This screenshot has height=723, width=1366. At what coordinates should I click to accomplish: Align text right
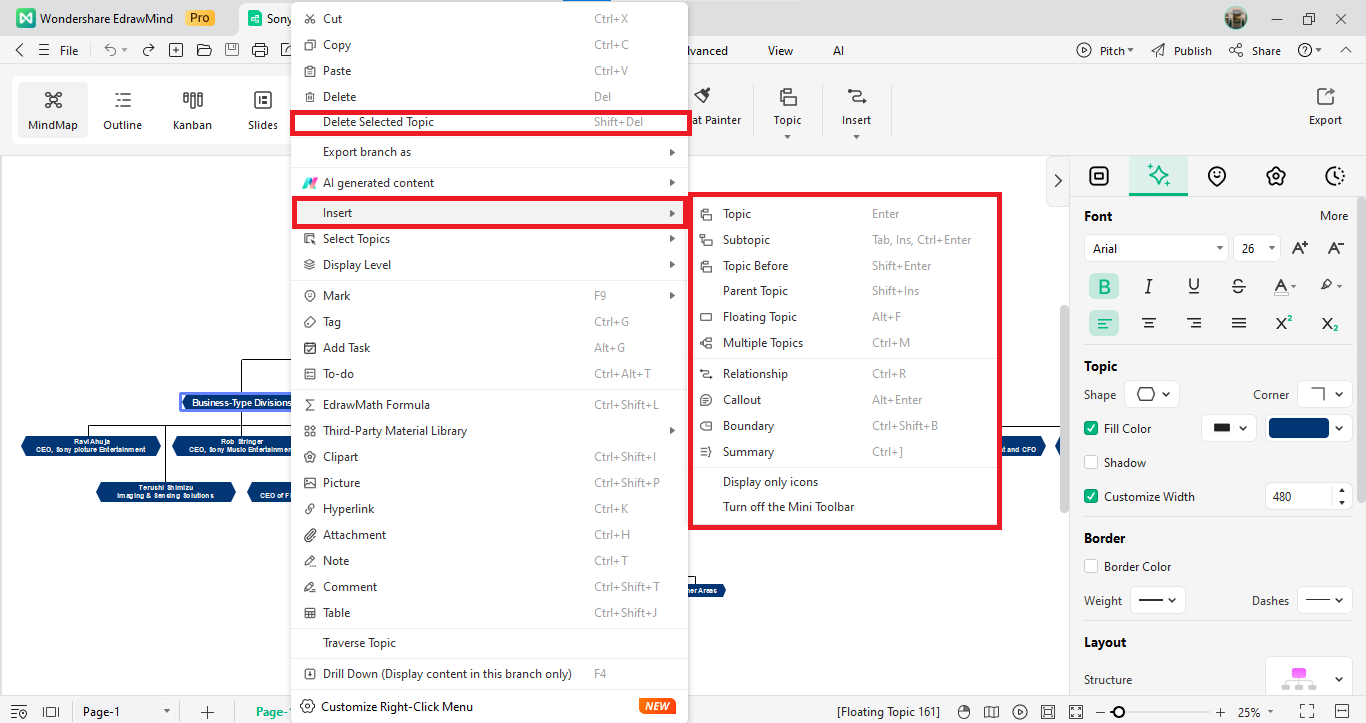[x=1194, y=323]
